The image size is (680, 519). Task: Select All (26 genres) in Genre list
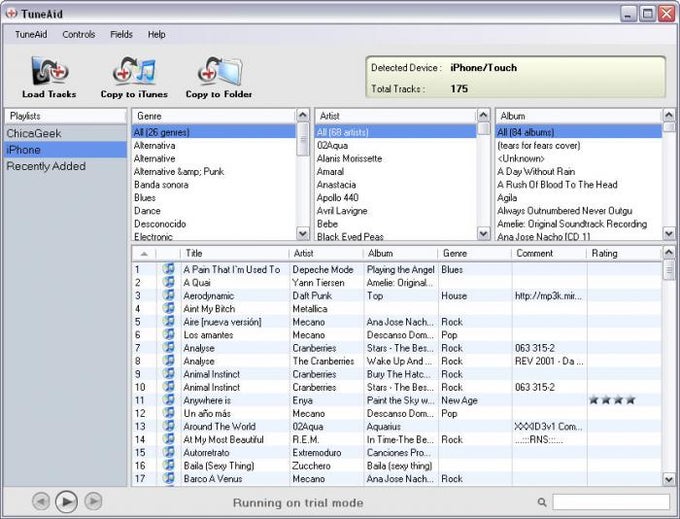coord(214,132)
